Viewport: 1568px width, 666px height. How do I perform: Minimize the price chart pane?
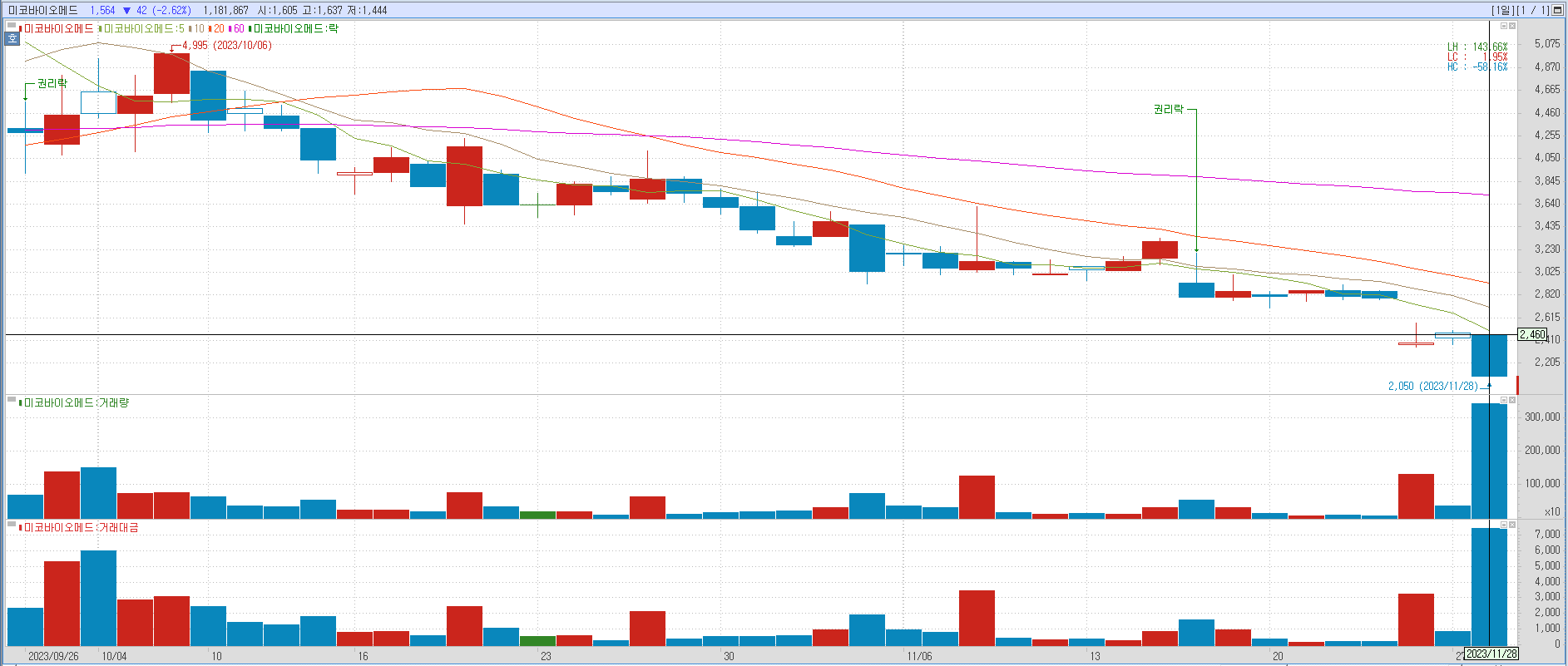tap(1504, 26)
